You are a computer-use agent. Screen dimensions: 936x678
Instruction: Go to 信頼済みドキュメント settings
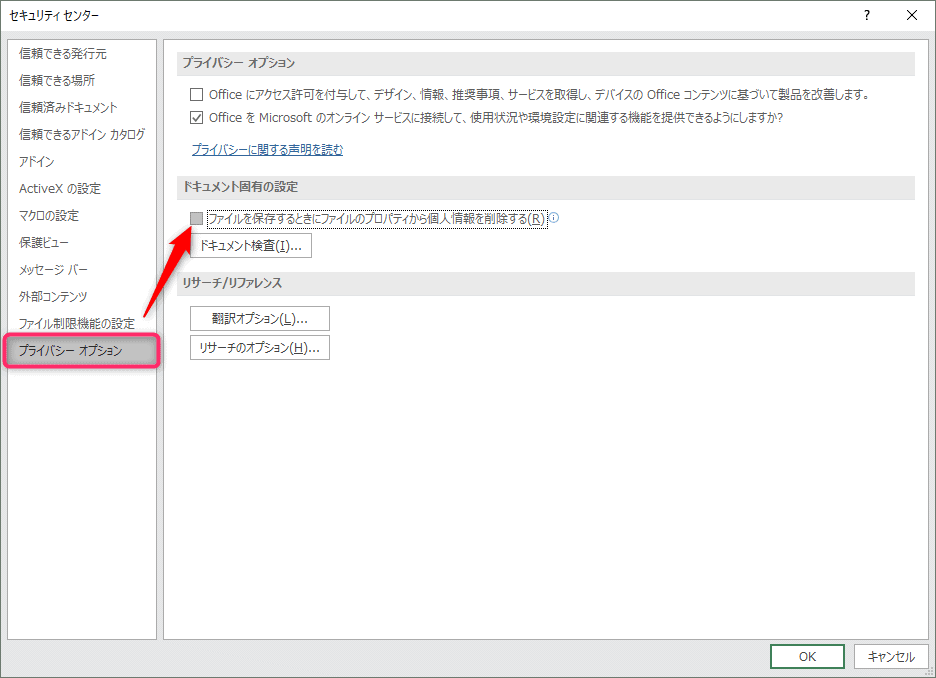click(68, 107)
